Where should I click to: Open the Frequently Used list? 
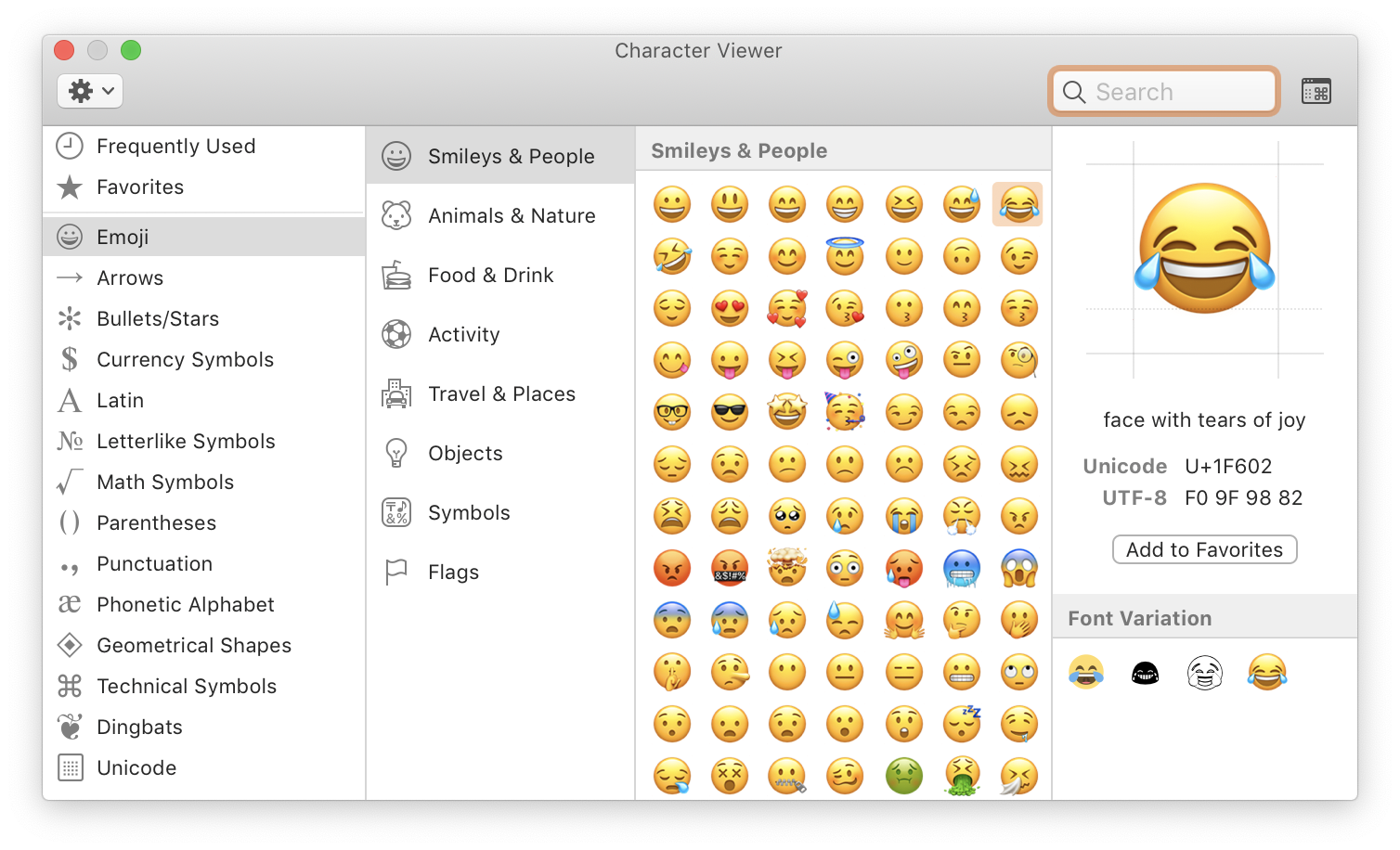tap(175, 147)
